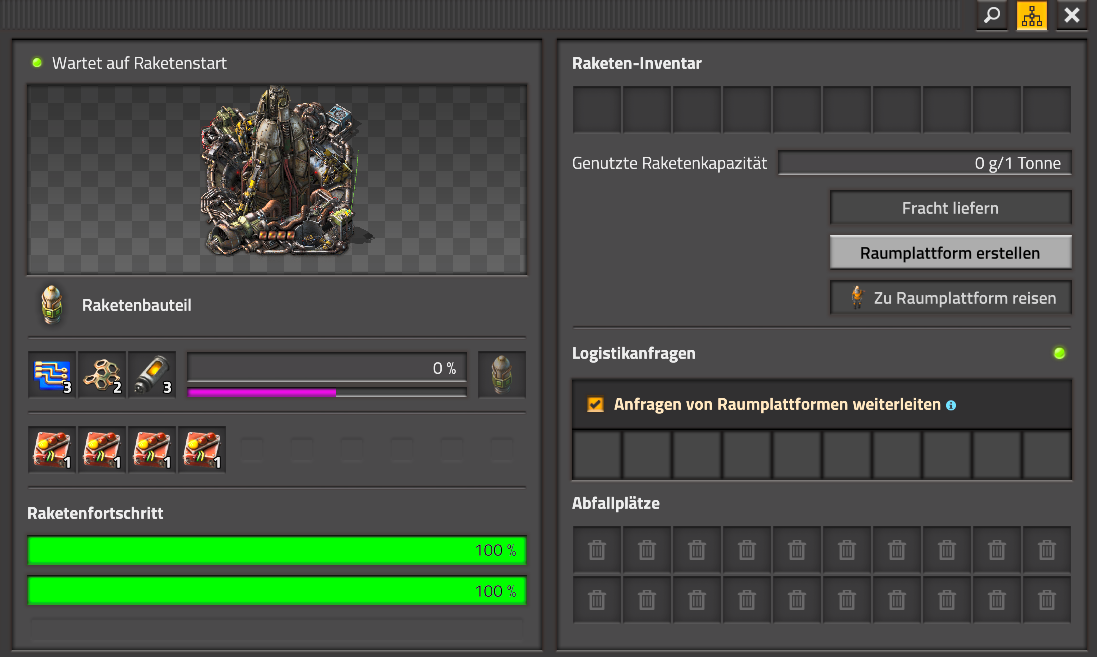1097x657 pixels.
Task: Click the Raketenbauteil label
Action: tap(136, 305)
